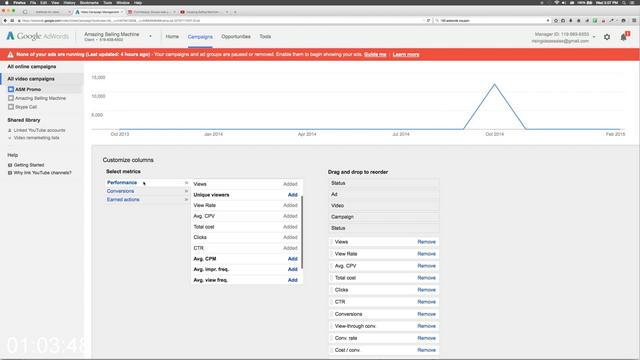Open the Amazing Selling Machine account dropdown

point(150,36)
